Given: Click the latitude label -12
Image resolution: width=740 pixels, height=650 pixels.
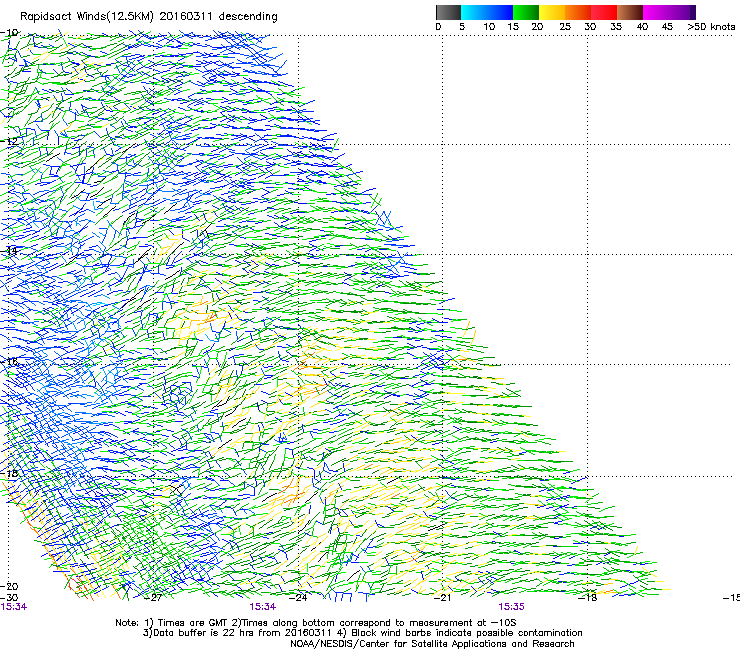Looking at the screenshot, I should point(9,141).
